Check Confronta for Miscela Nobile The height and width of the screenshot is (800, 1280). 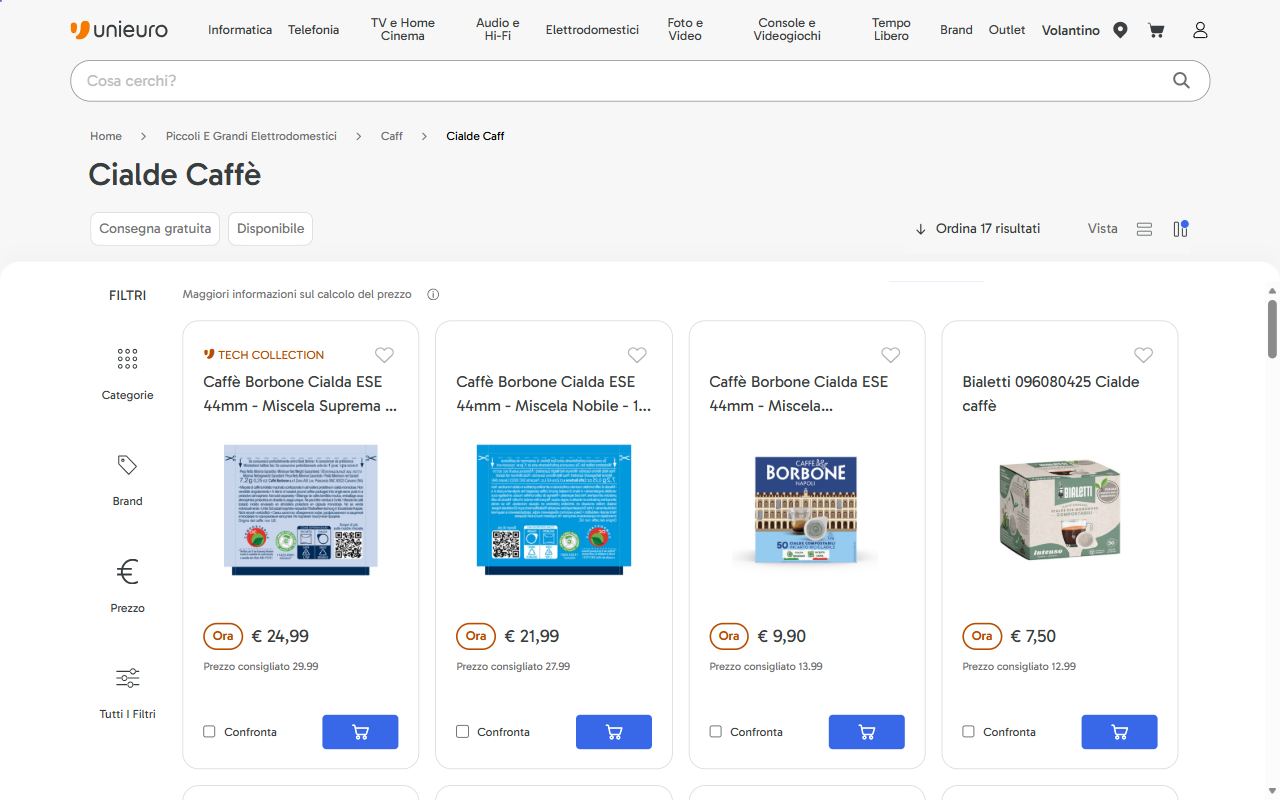(x=462, y=732)
